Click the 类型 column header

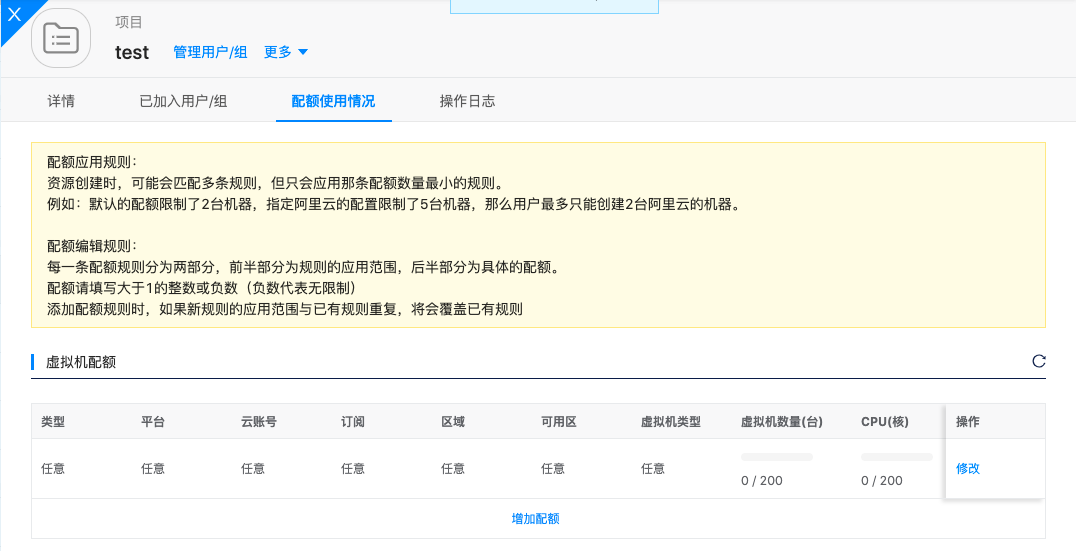click(53, 422)
